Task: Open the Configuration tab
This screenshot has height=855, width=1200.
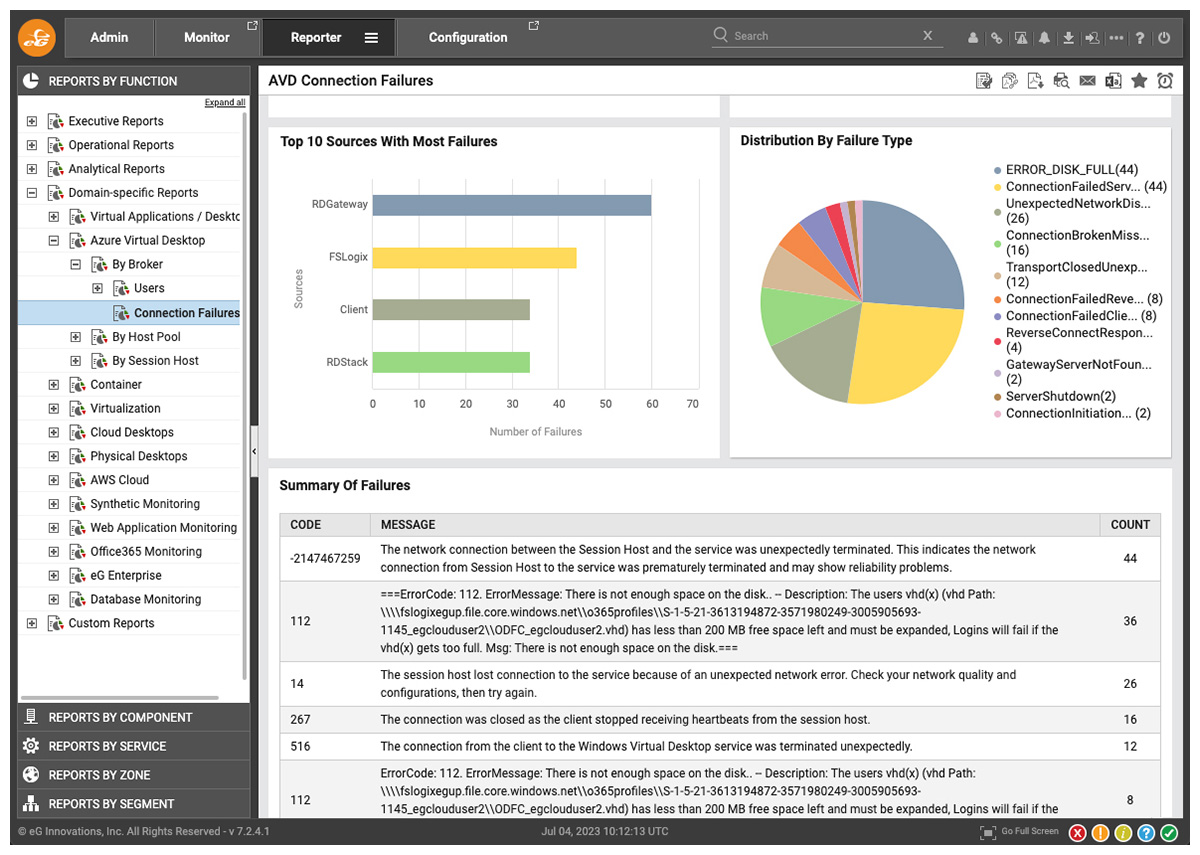Action: (468, 38)
